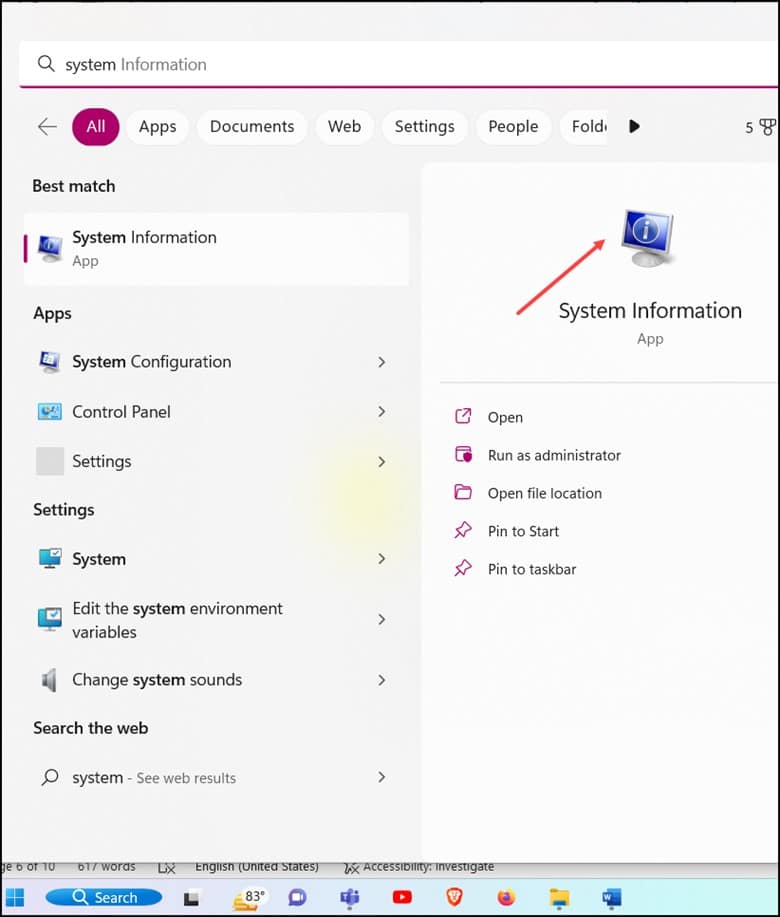Select the Documents filter tab
The width and height of the screenshot is (780, 917).
(x=252, y=126)
